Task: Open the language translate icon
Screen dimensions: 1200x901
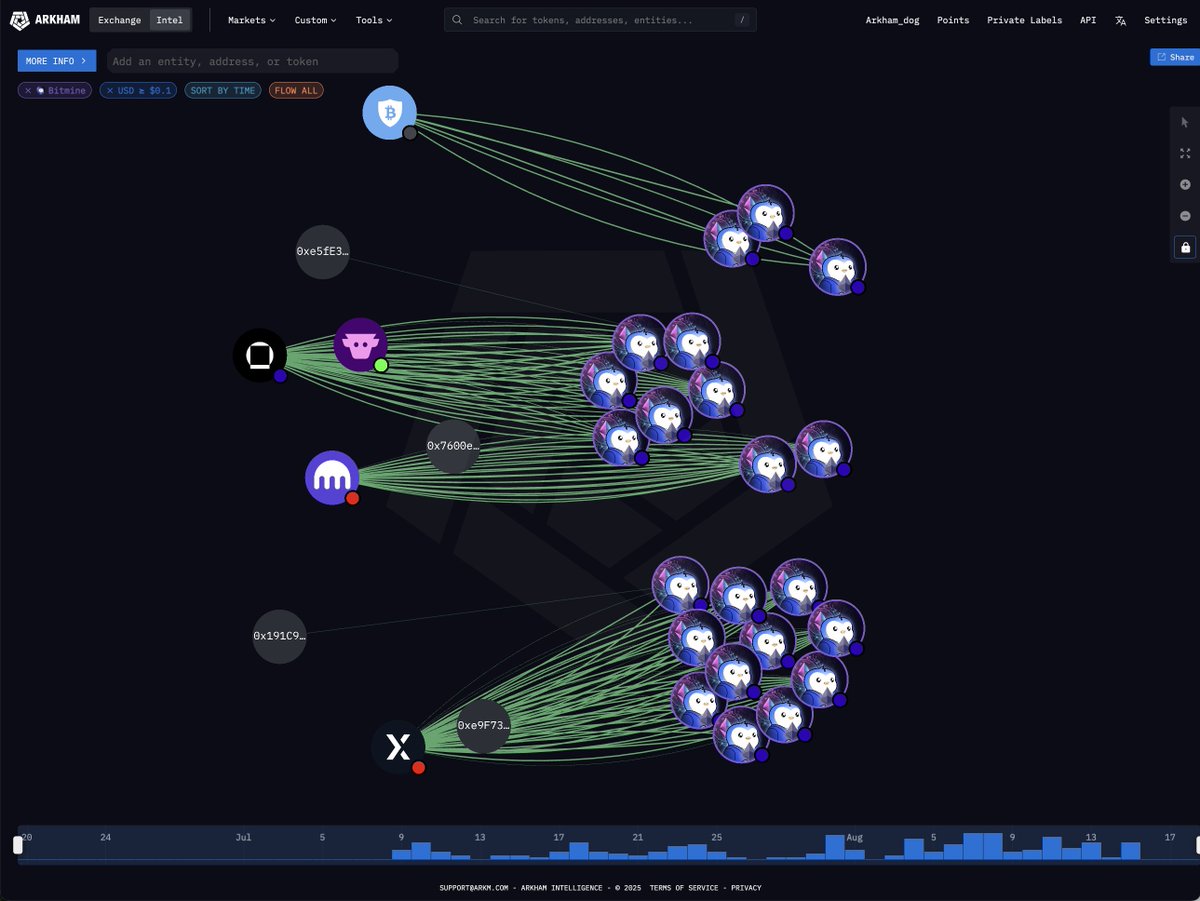Action: pos(1121,20)
